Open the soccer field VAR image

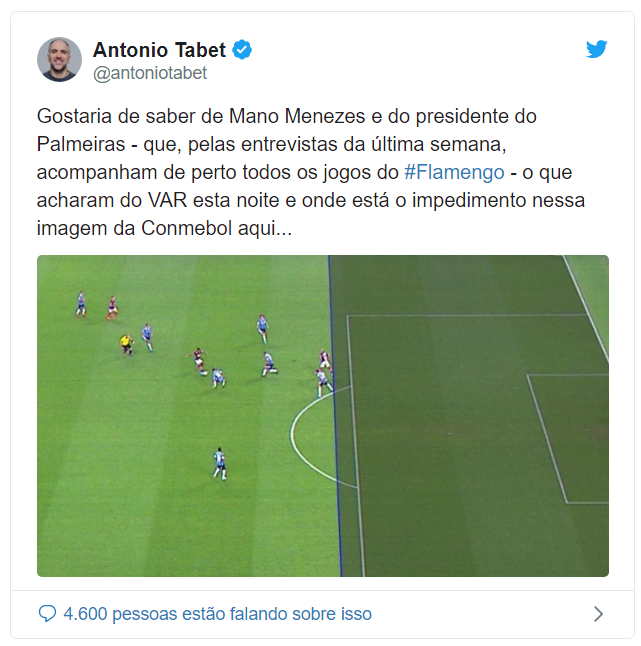click(x=323, y=416)
